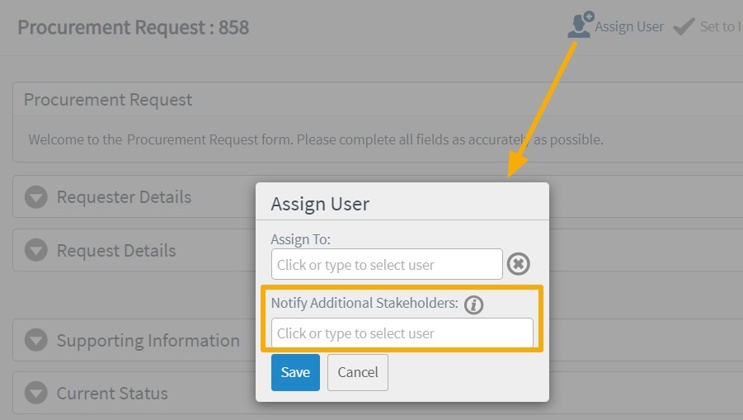Clear the Assign To field with X icon

518,264
